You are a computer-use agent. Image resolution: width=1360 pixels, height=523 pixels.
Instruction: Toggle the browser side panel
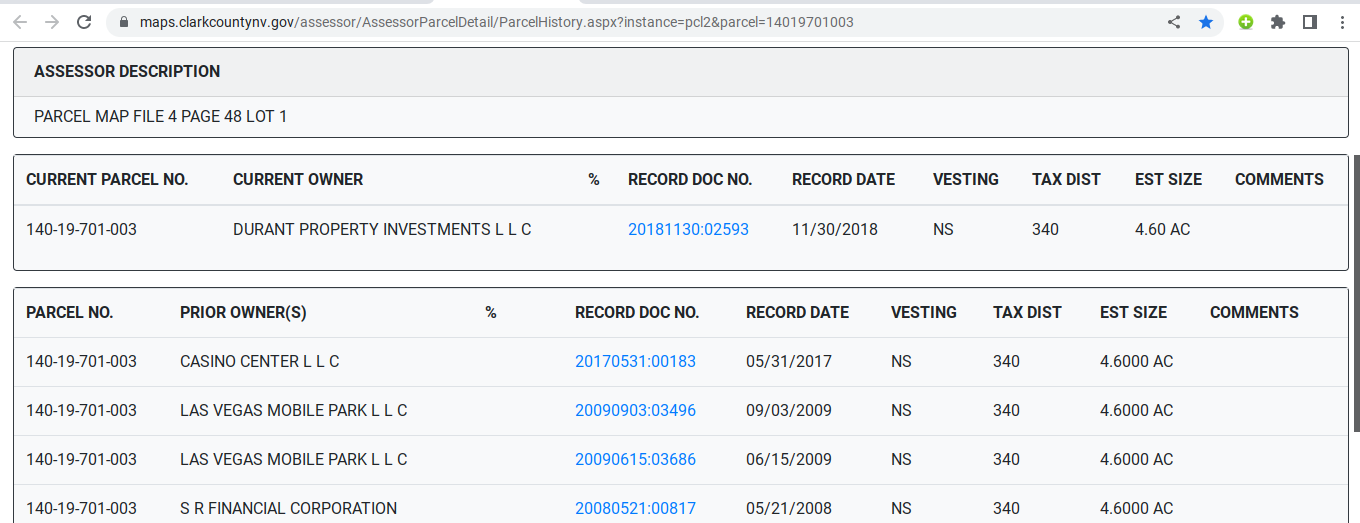[x=1309, y=22]
